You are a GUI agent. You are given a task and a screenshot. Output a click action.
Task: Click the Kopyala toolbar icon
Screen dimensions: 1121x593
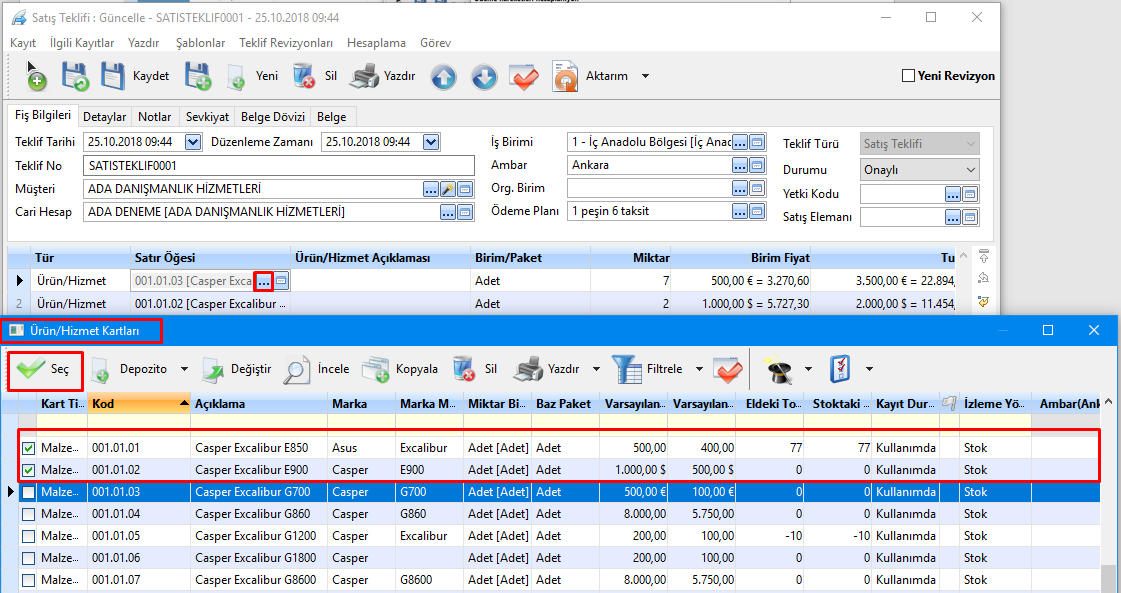376,369
